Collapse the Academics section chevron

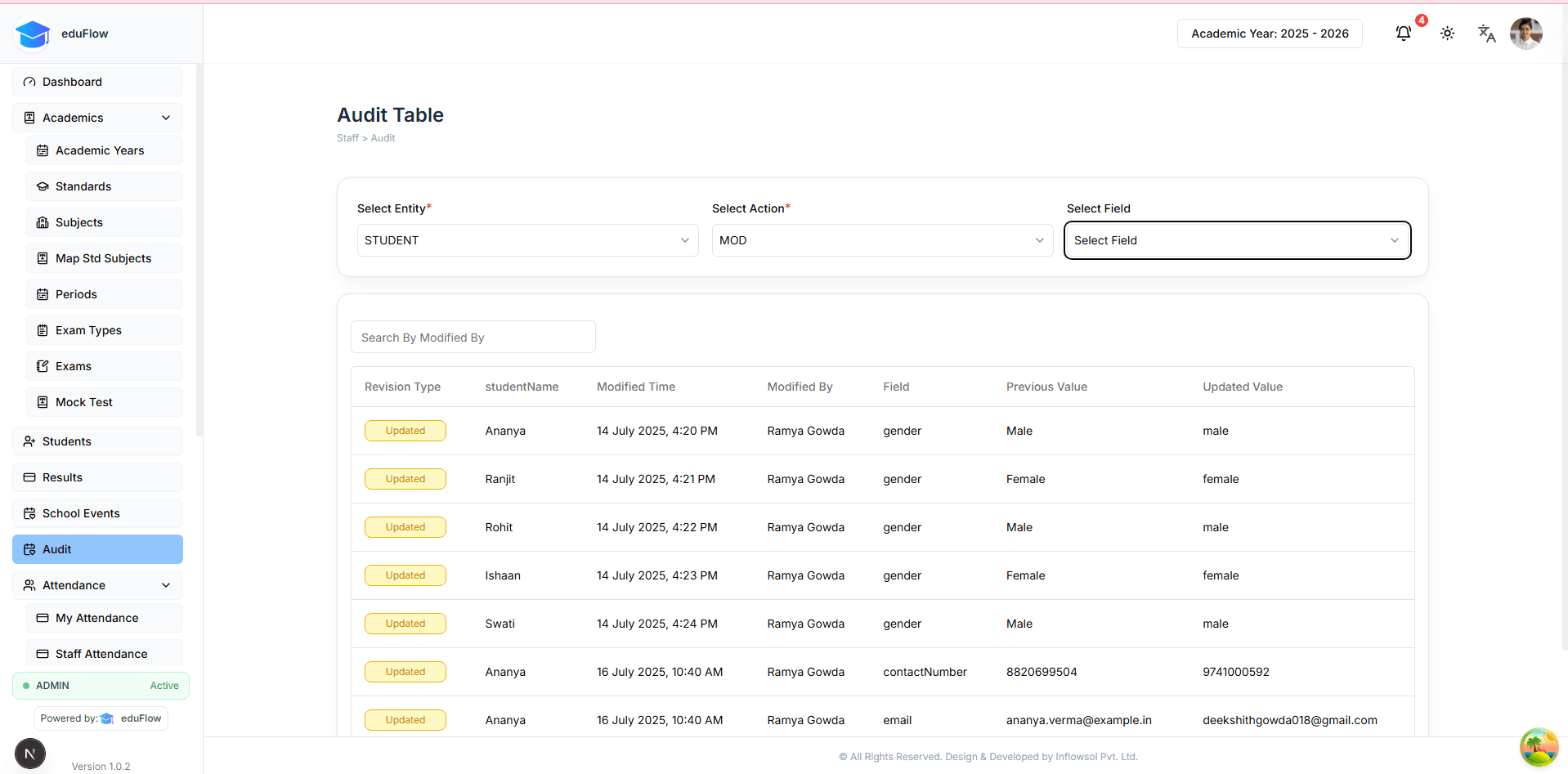(166, 118)
